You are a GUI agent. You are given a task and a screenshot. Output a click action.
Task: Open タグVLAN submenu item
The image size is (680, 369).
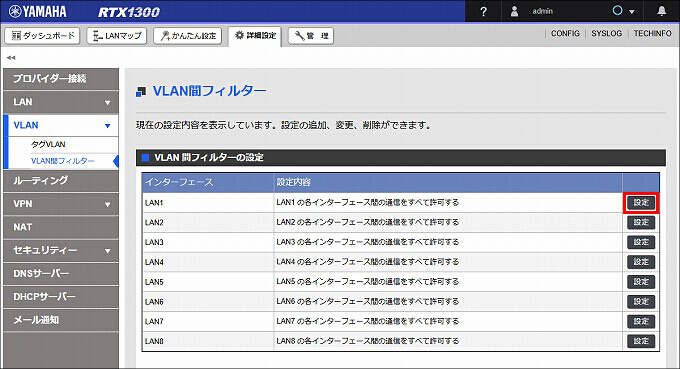click(48, 144)
